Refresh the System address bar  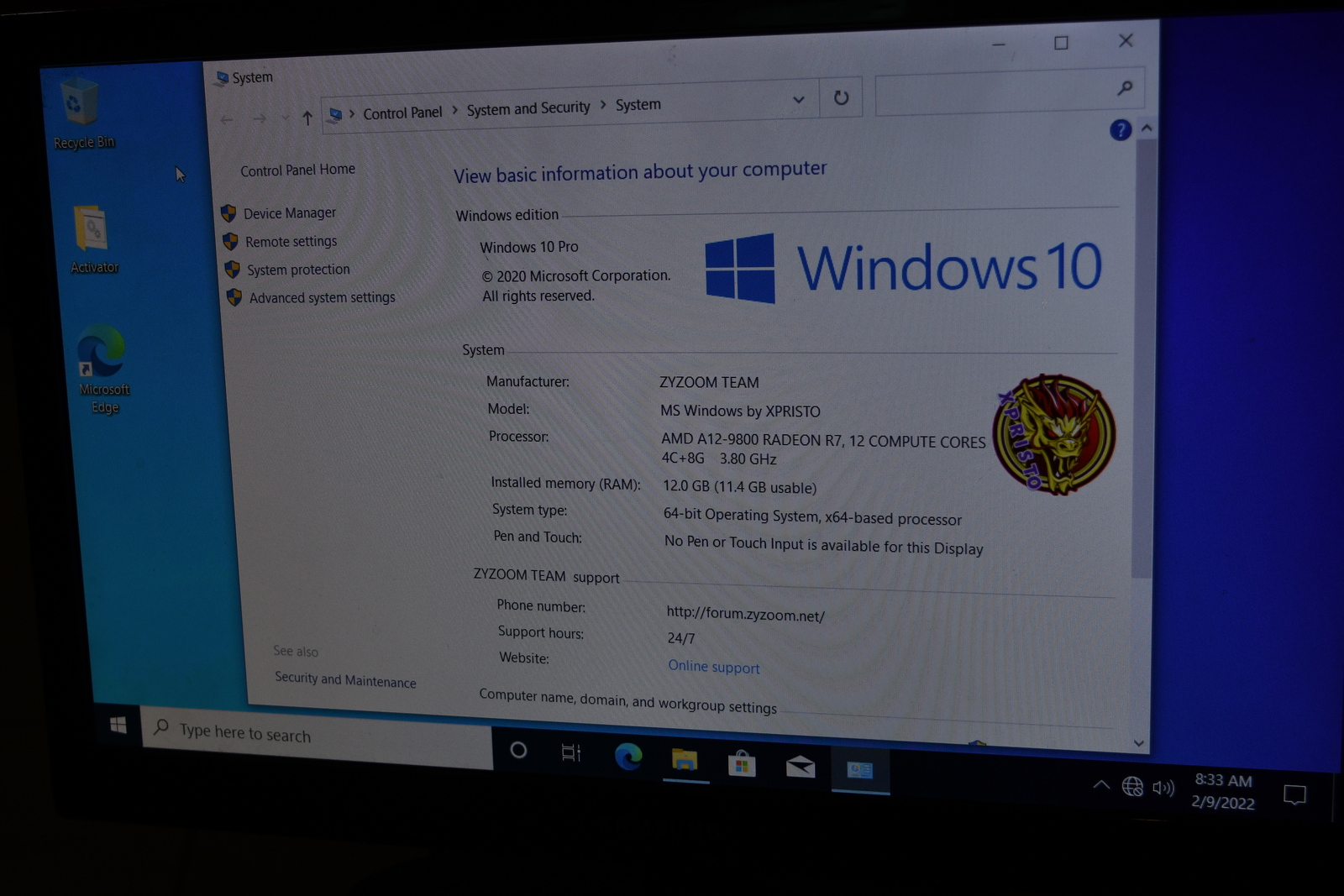click(841, 97)
